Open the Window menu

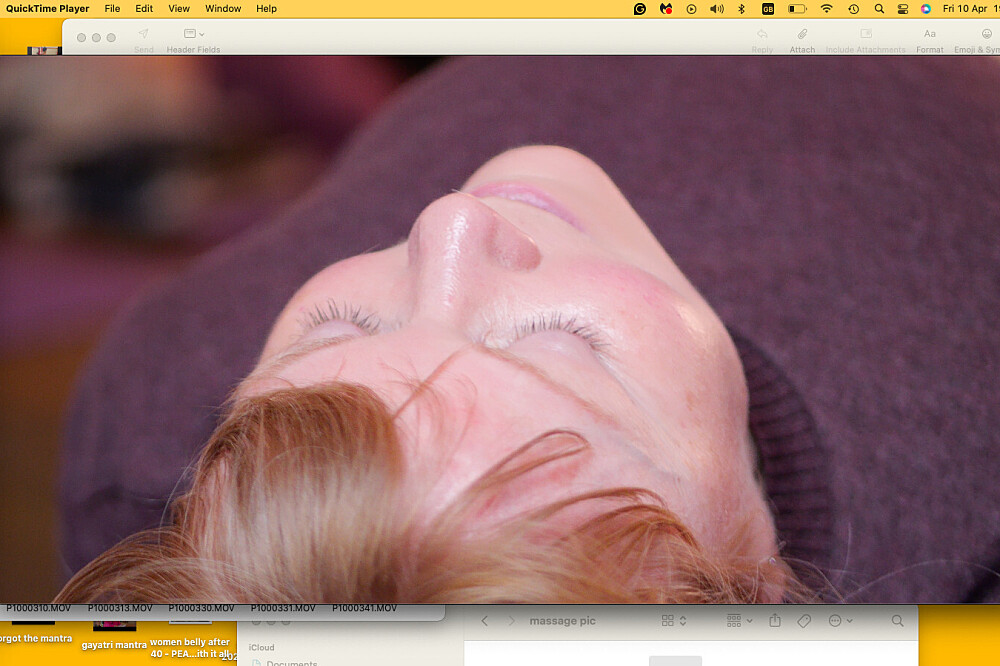(x=223, y=9)
